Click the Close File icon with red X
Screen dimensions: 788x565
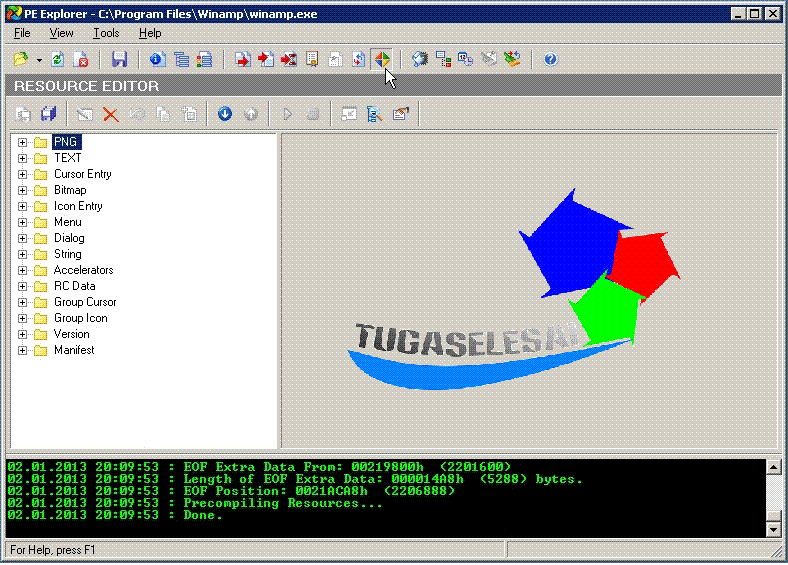click(81, 59)
